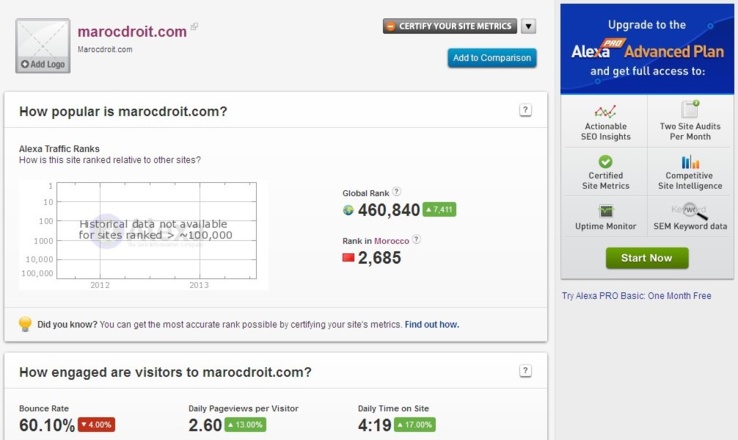
Task: Open help icon for How engaged section
Action: [525, 371]
